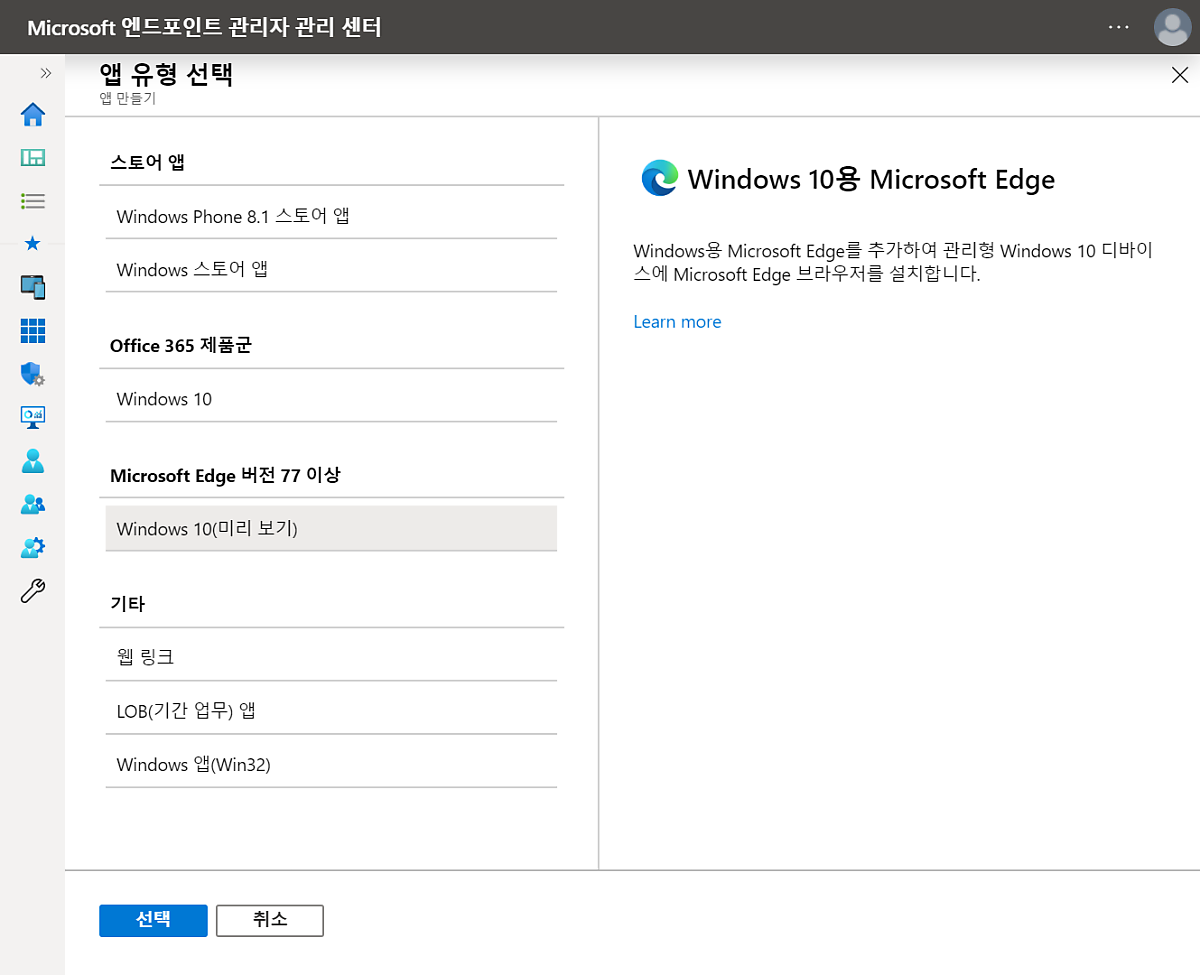
Task: Open the ellipsis menu in header
Action: [1119, 27]
